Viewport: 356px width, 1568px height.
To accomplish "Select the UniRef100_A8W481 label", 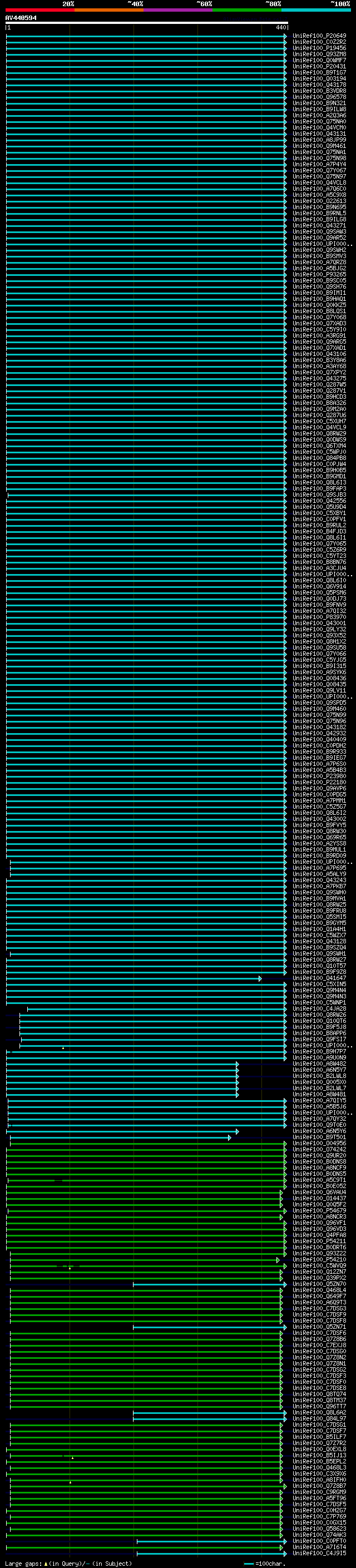I will (319, 1095).
